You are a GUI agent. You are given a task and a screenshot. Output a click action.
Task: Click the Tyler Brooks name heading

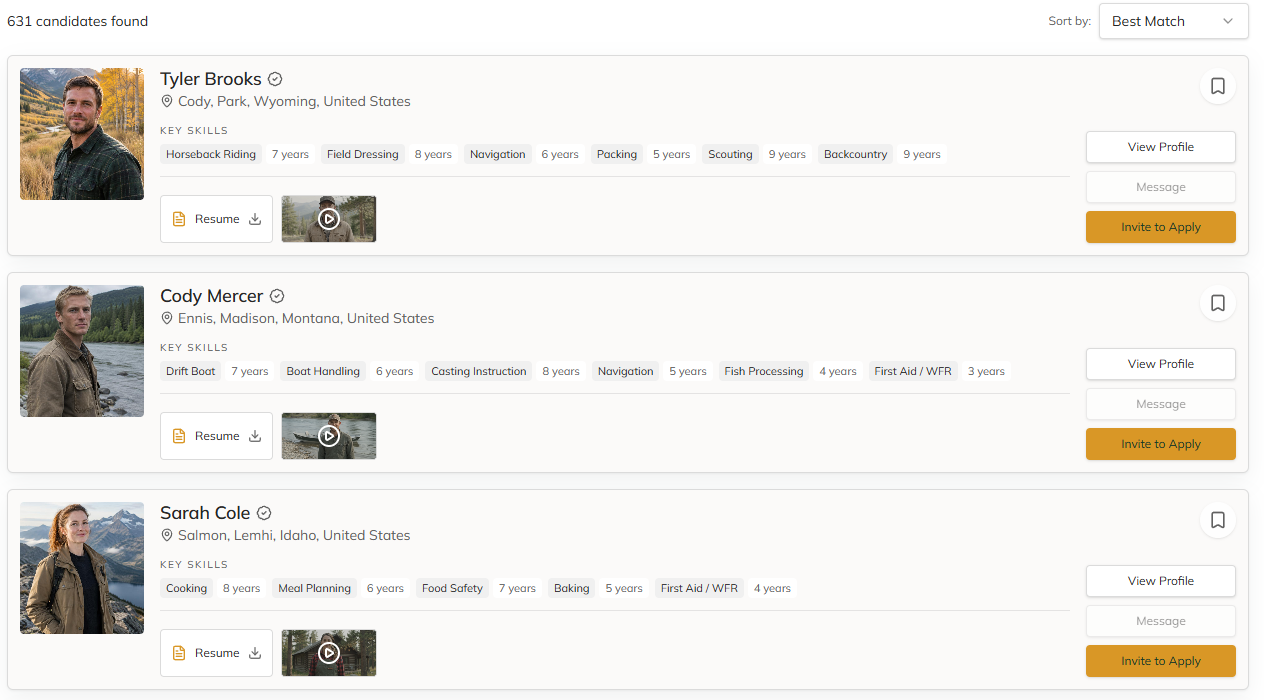pyautogui.click(x=211, y=79)
